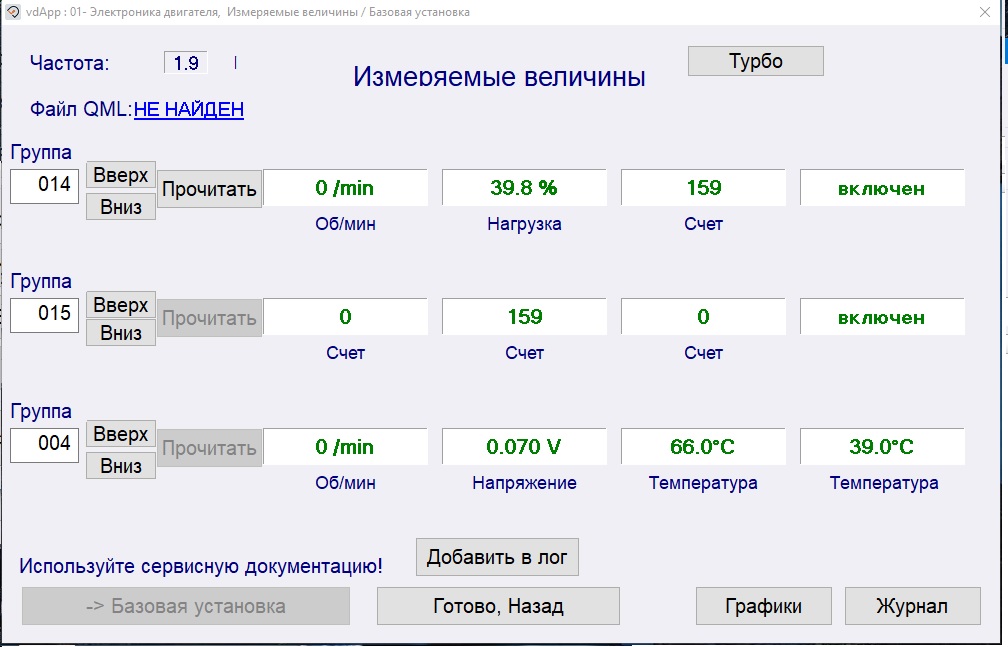The width and height of the screenshot is (1008, 647).
Task: Click Вверх stepper for group 014
Action: pyautogui.click(x=121, y=175)
